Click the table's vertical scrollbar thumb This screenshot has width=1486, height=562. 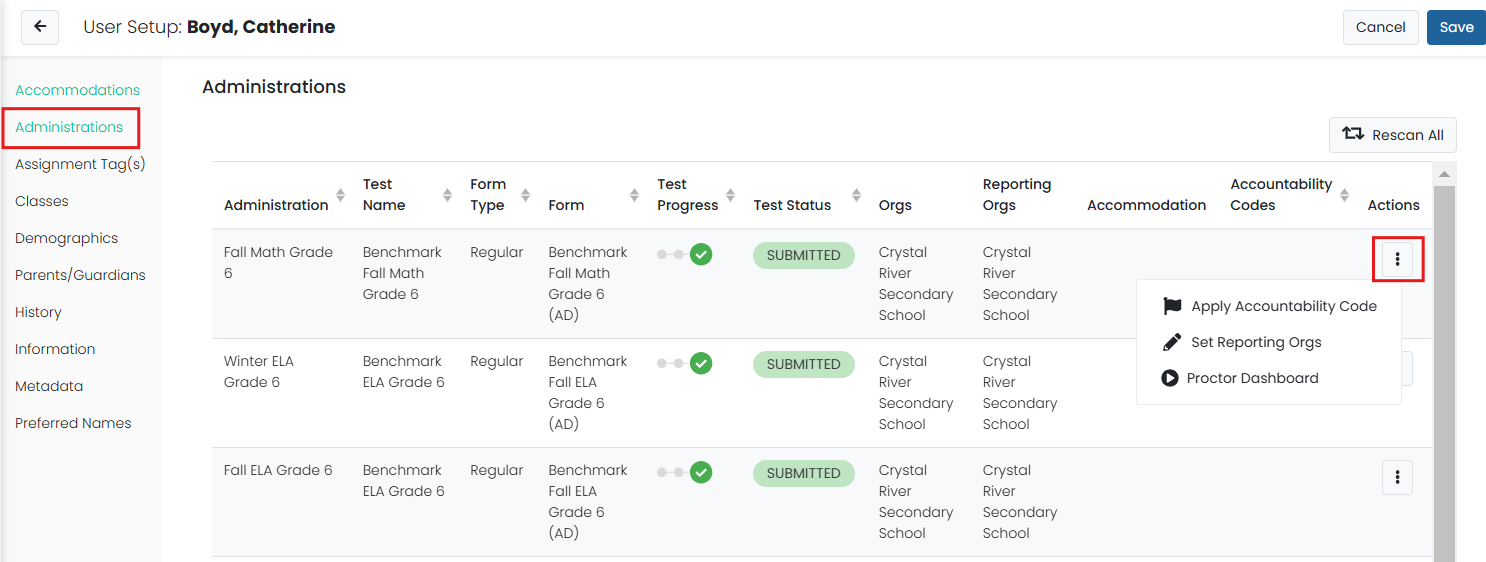1444,373
